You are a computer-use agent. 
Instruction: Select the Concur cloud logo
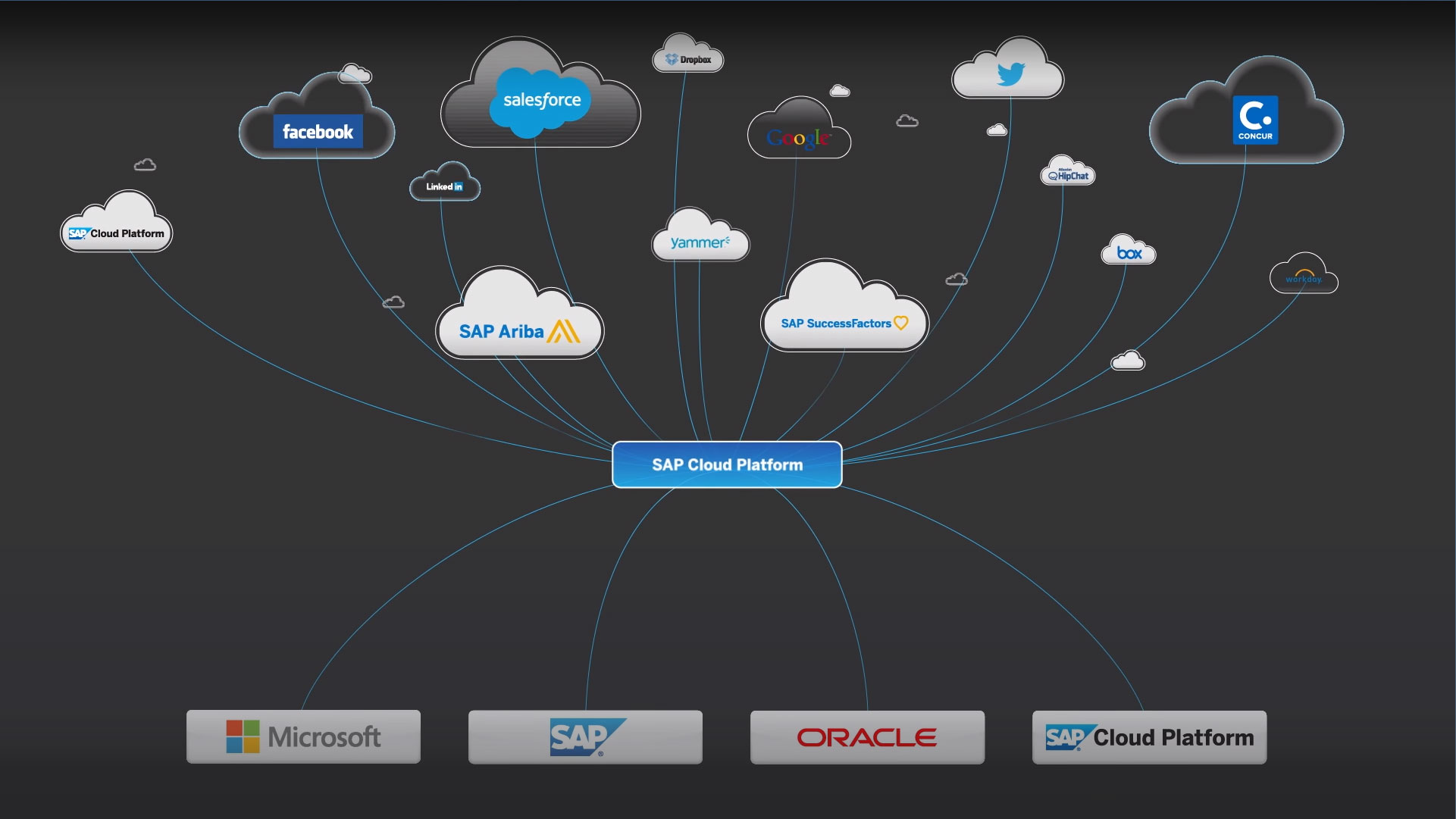coord(1254,117)
